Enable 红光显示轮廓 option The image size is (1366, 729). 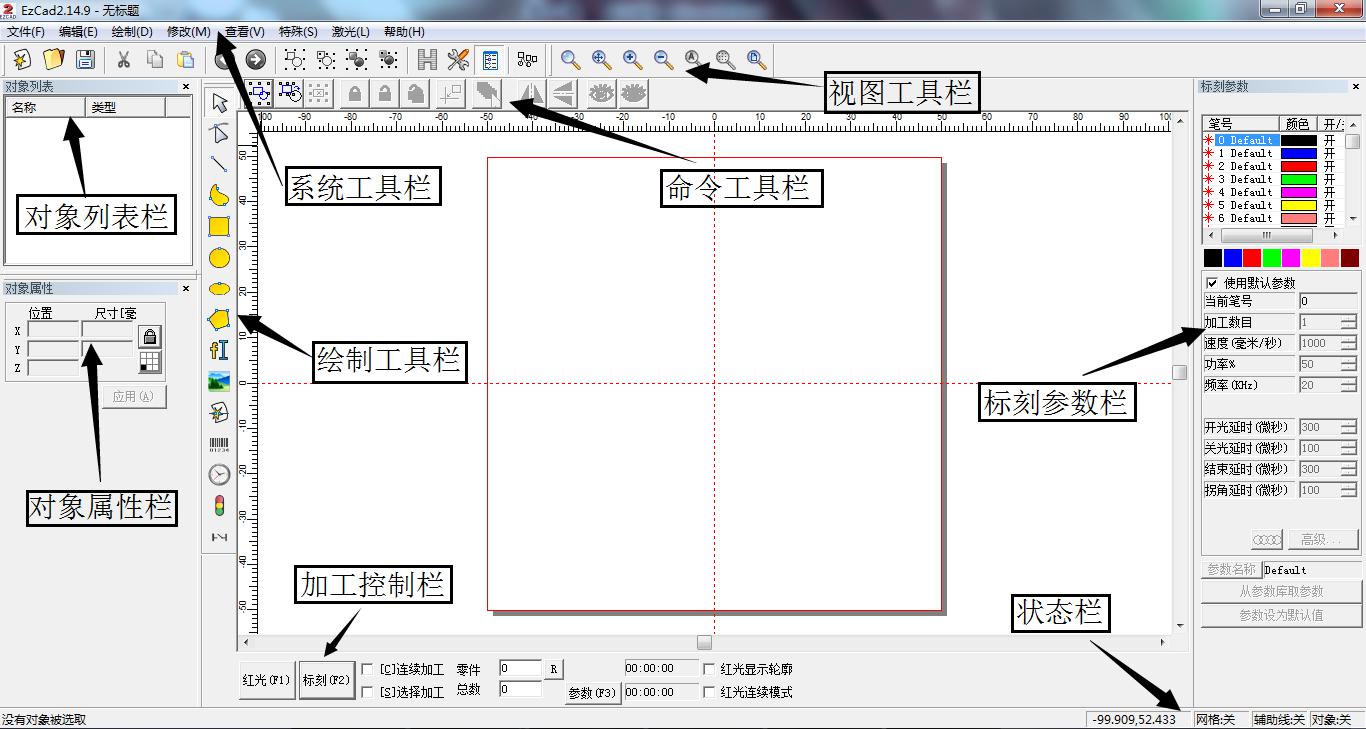click(x=709, y=668)
